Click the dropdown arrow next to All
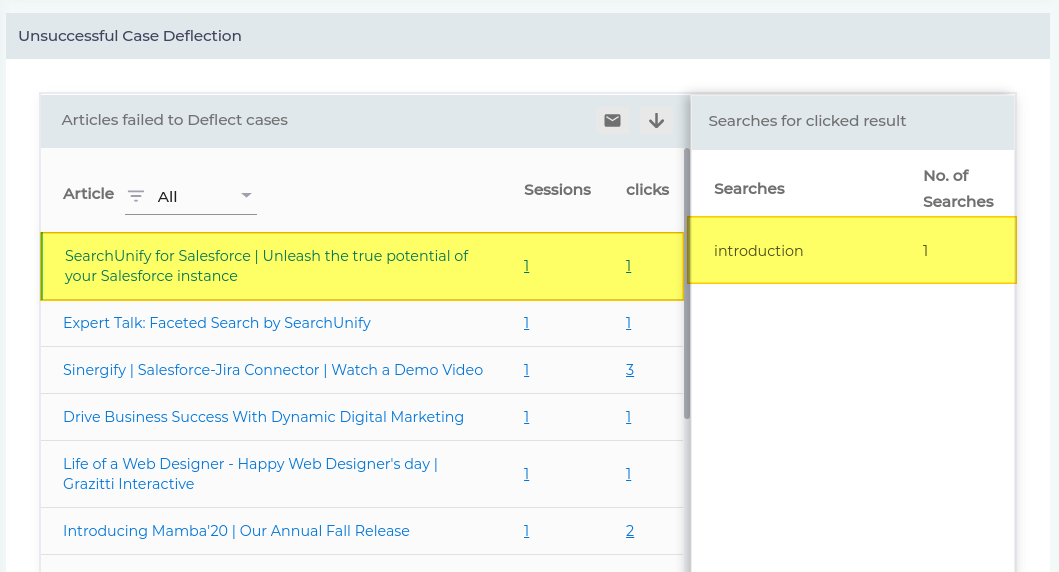Viewport: 1059px width, 572px height. 246,196
